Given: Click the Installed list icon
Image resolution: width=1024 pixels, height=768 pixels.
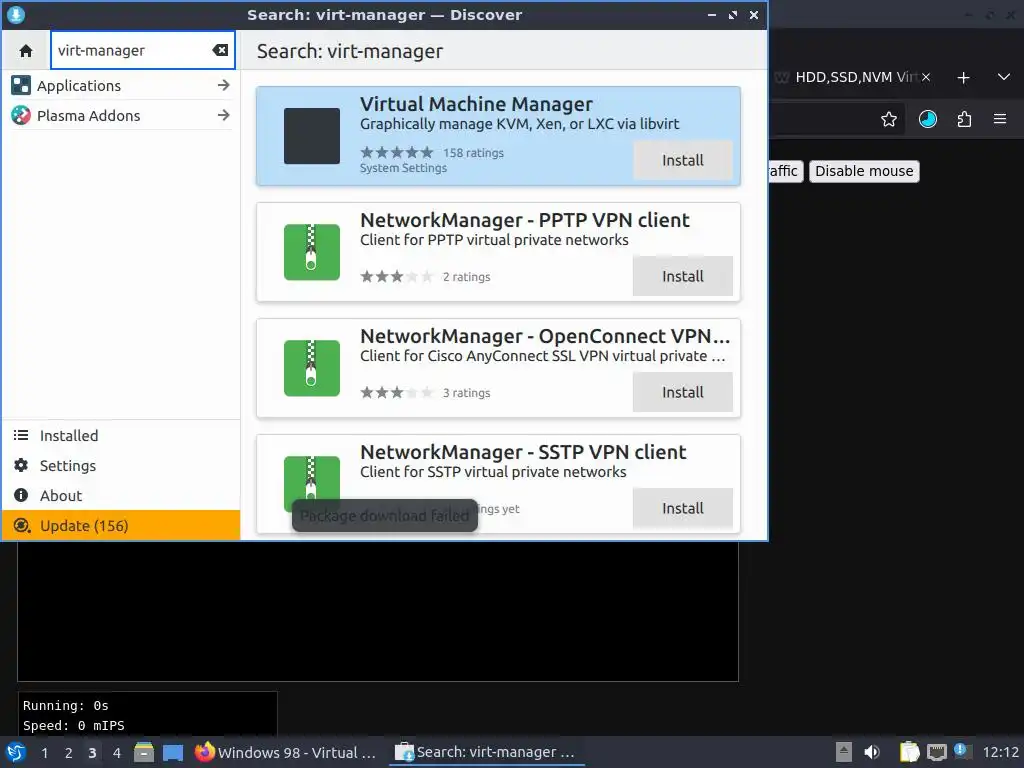Looking at the screenshot, I should point(21,435).
